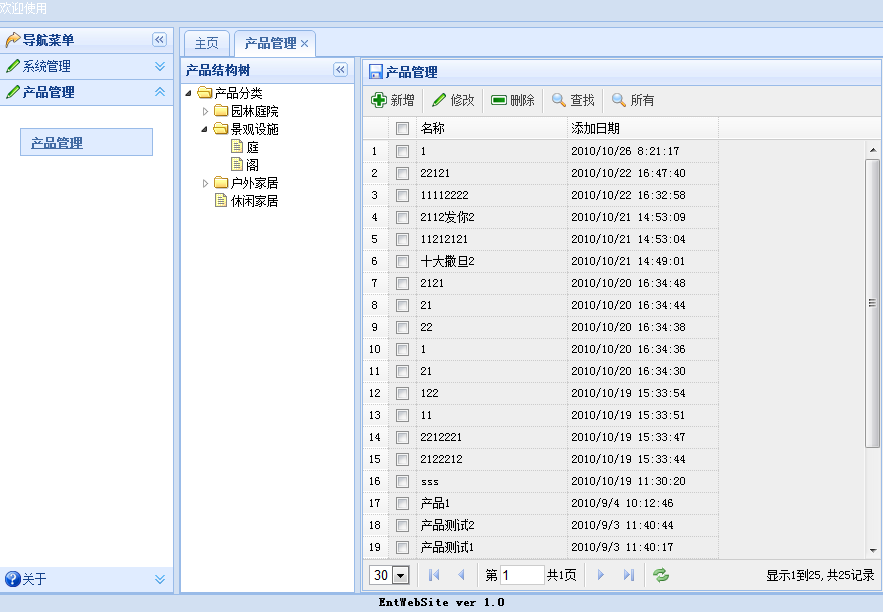Viewport: 883px width, 612px height.
Task: Check the row named 2212221
Action: coord(402,437)
